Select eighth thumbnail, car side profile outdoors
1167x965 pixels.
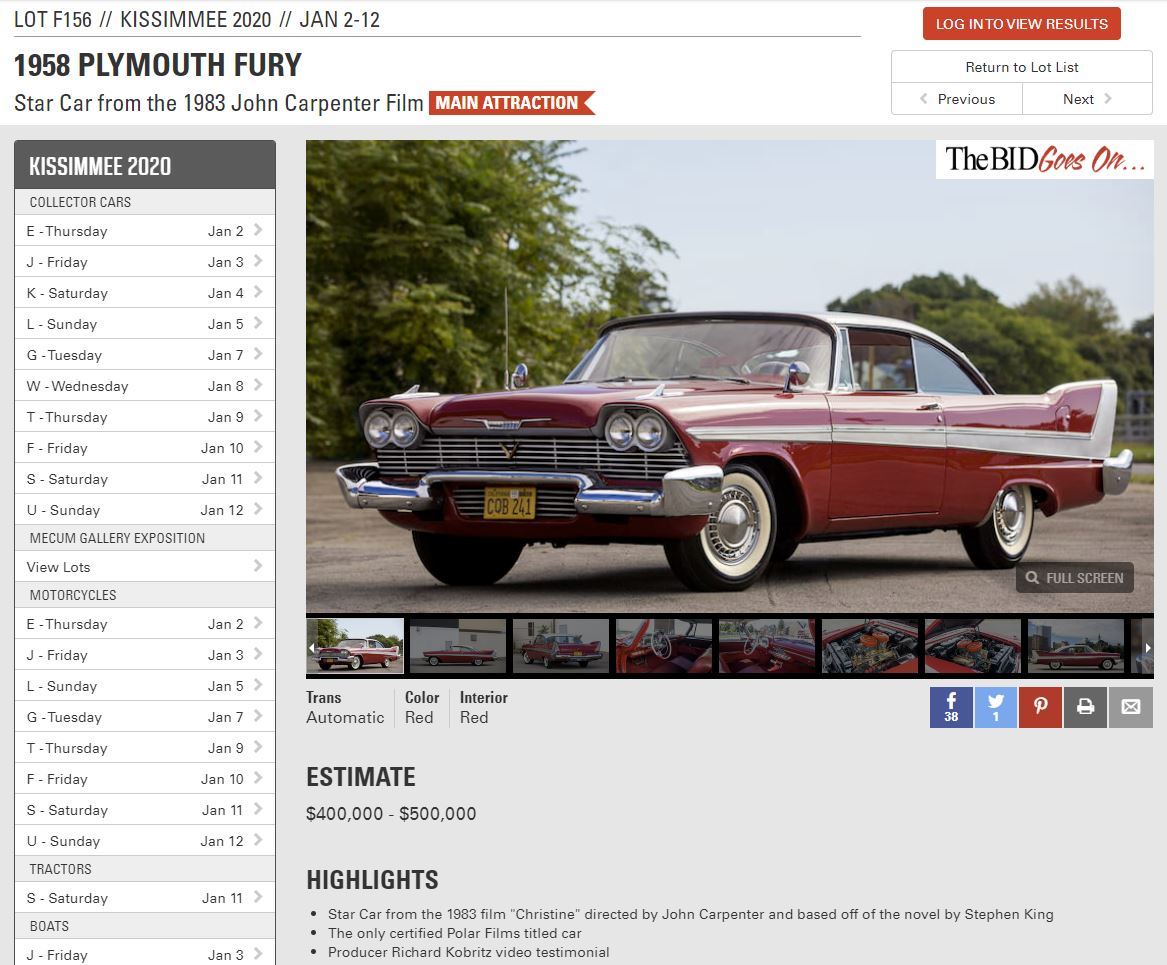[1076, 646]
